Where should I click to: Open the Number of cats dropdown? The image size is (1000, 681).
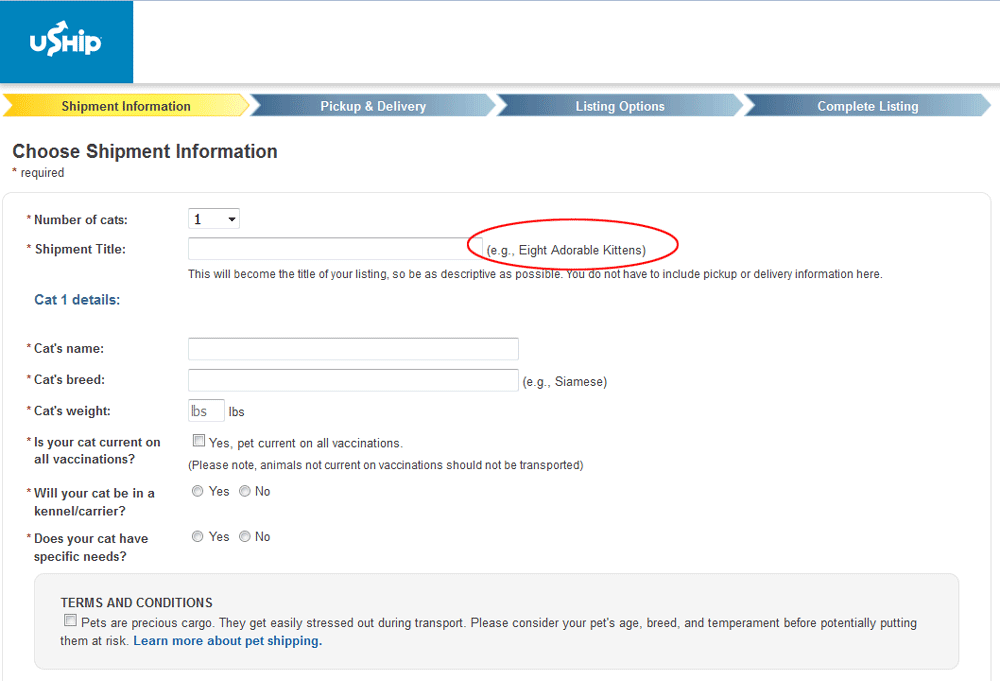[214, 219]
